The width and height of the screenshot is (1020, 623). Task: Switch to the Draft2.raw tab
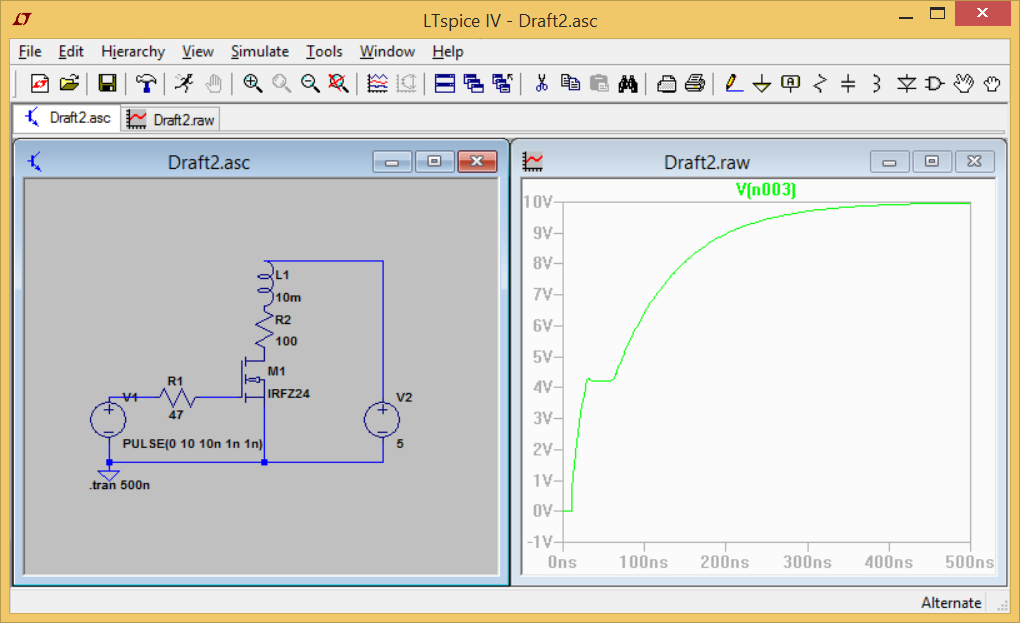(x=170, y=120)
